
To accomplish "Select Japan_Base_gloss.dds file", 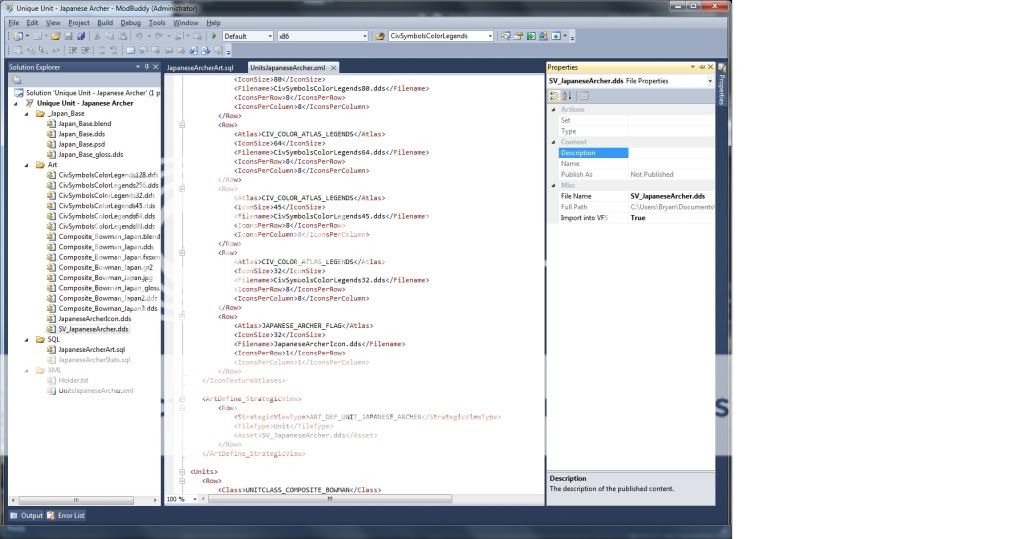I will 90,155.
